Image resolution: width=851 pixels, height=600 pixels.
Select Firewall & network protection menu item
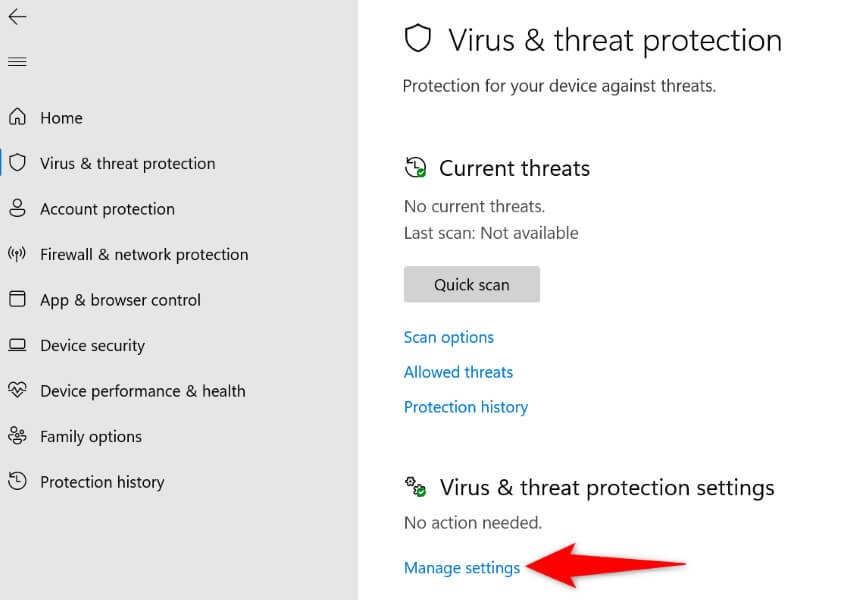click(x=144, y=254)
